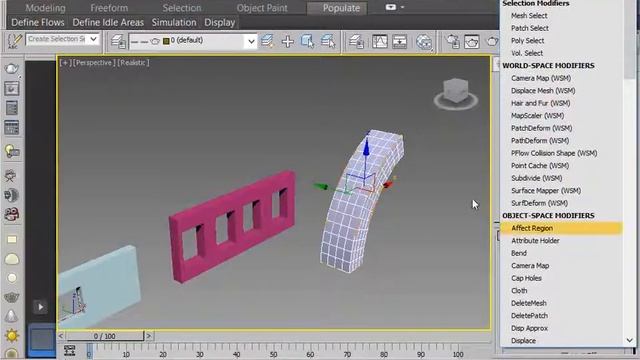Click the Manage Layers icon before layer dropdown
This screenshot has width=640, height=360.
118,41
